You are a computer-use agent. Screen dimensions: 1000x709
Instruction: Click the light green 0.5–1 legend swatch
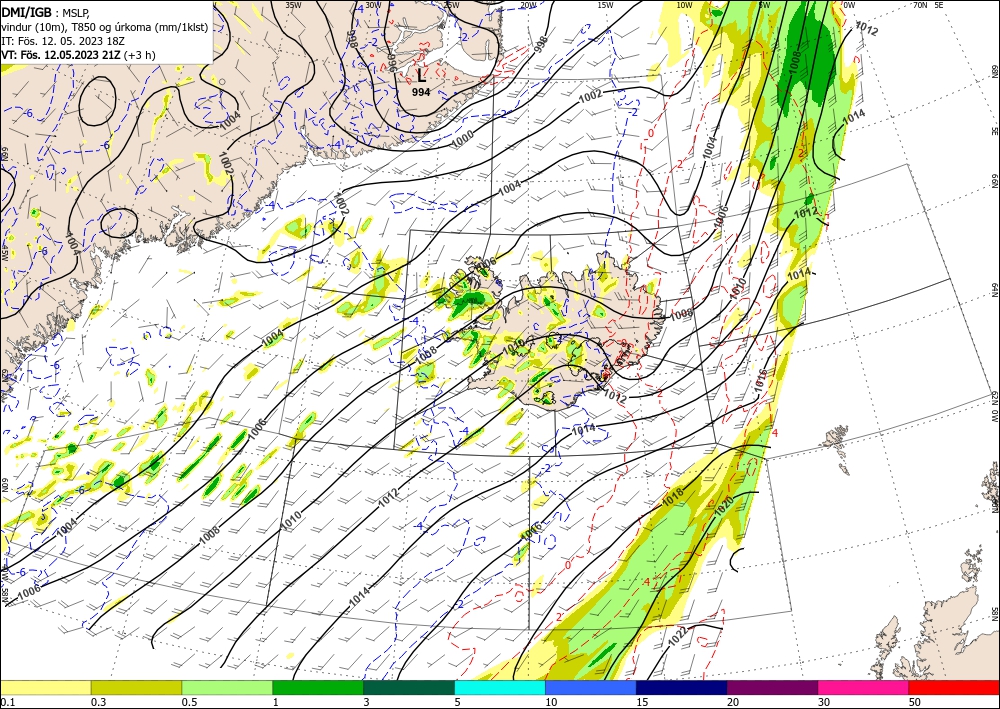227,688
